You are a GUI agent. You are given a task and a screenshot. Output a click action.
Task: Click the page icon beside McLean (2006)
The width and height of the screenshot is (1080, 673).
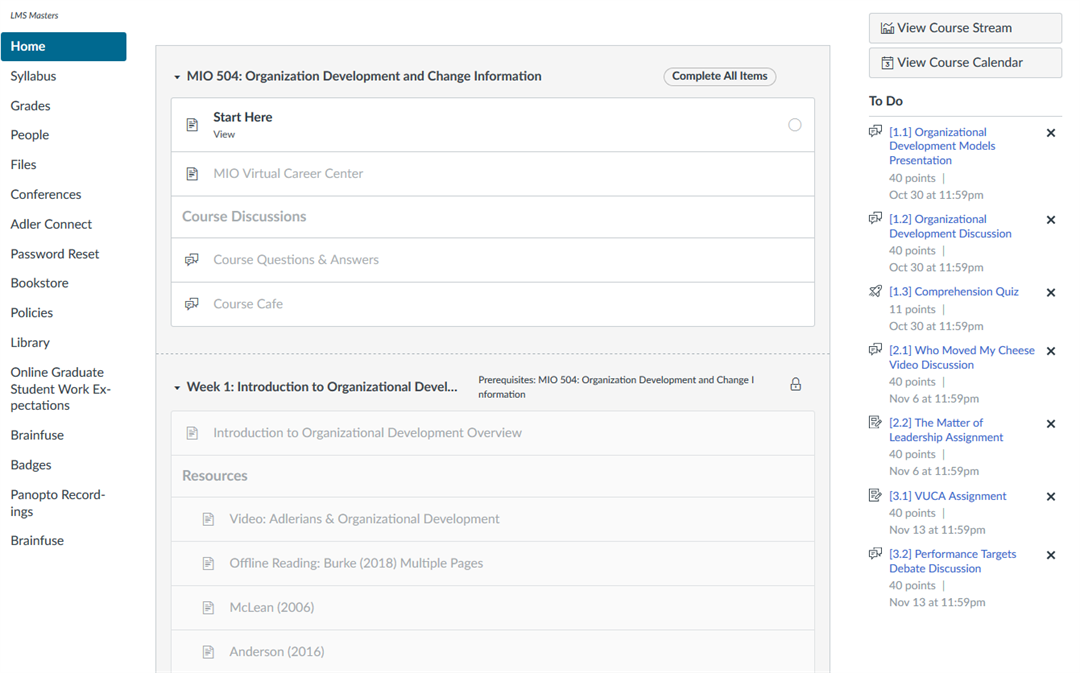(x=208, y=607)
